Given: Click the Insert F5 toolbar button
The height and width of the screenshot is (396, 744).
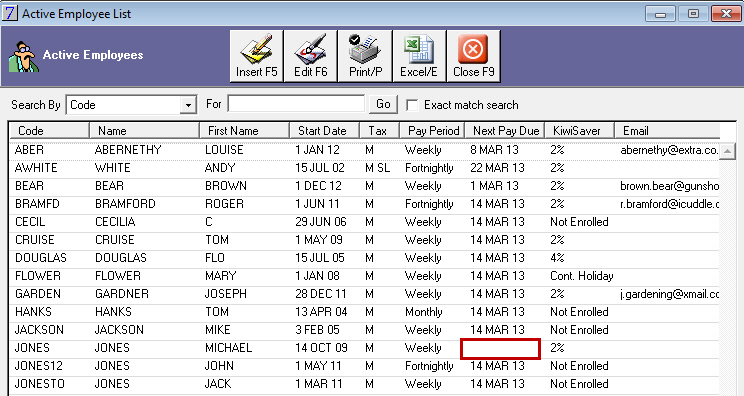Looking at the screenshot, I should click(x=257, y=56).
